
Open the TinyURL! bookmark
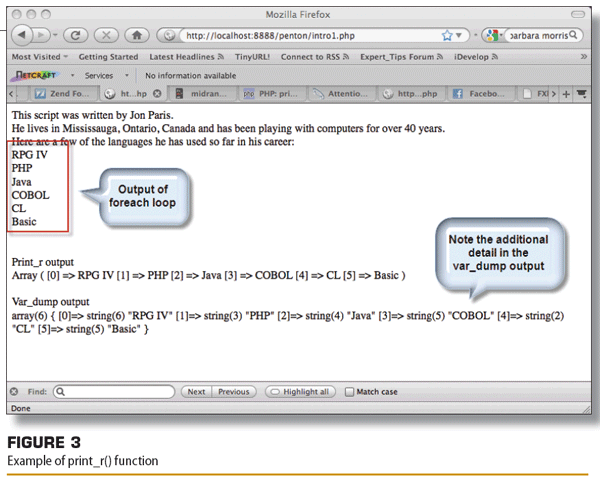(x=252, y=57)
